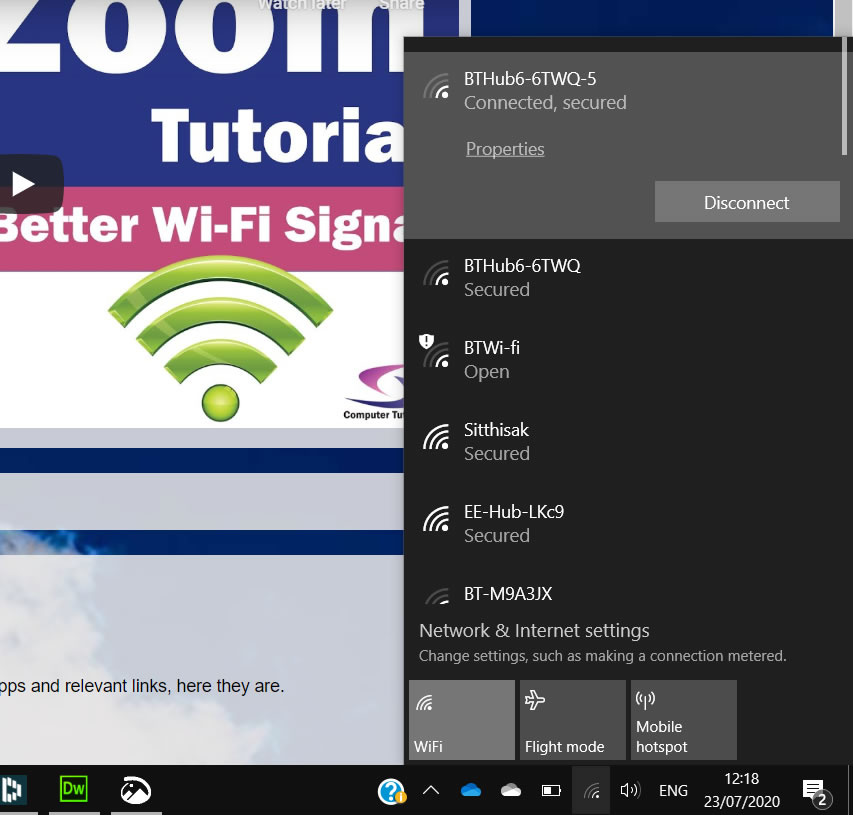The height and width of the screenshot is (815, 853).
Task: Click the Sitthisak network signal icon
Action: pyautogui.click(x=437, y=437)
